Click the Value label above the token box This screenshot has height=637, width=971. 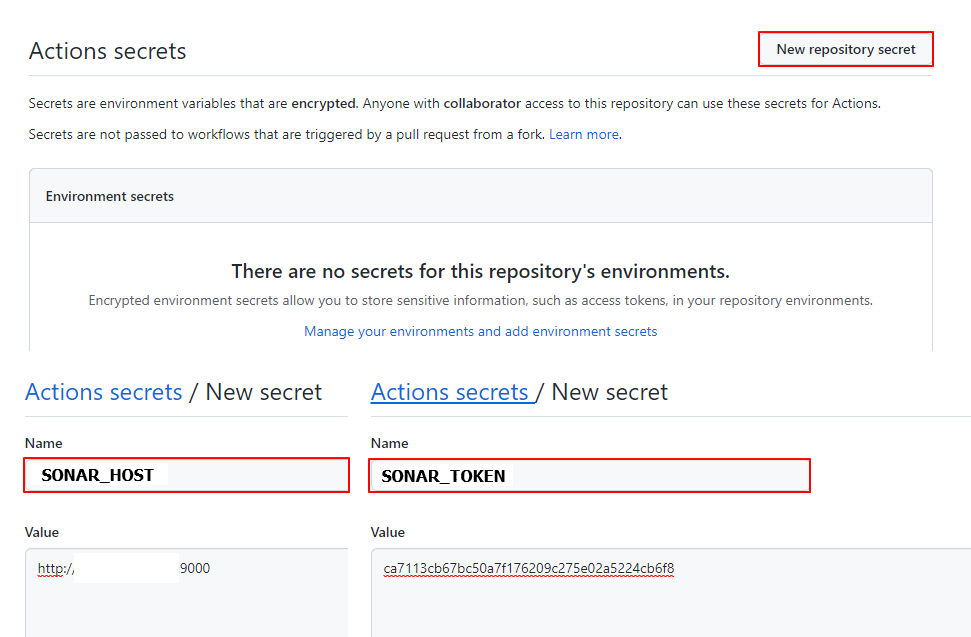[x=388, y=532]
